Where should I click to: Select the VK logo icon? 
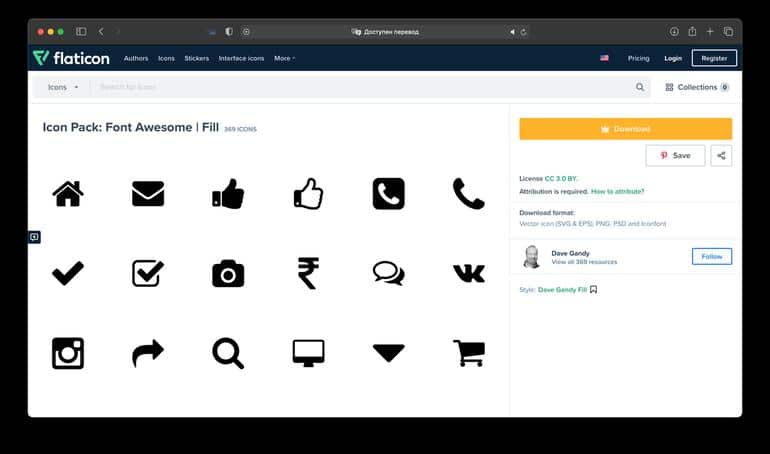468,273
